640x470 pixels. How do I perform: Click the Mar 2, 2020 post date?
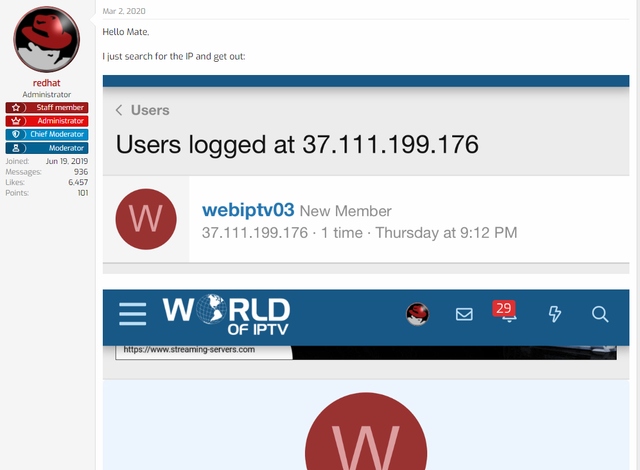pos(124,11)
